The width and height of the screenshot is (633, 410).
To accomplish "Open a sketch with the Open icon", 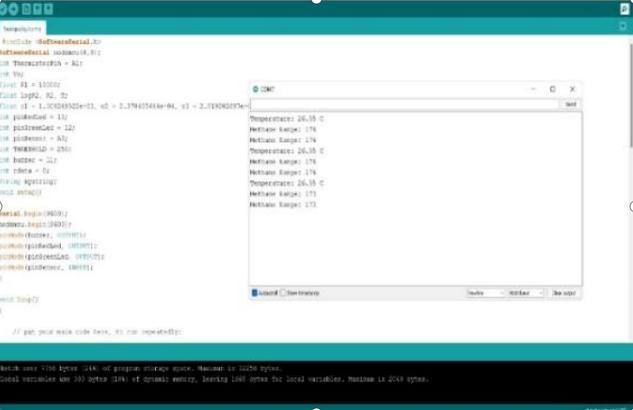I will click(x=37, y=9).
